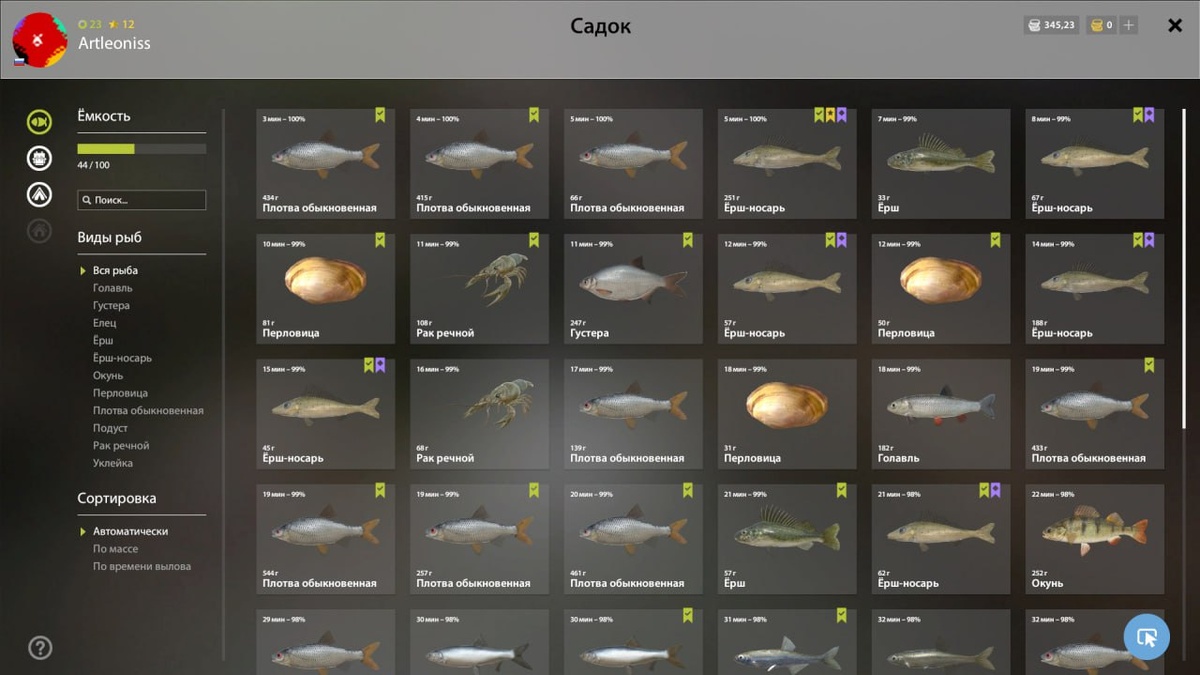Viewport: 1200px width, 675px height.
Task: Sort fish by mass По массе
Action: [x=116, y=549]
